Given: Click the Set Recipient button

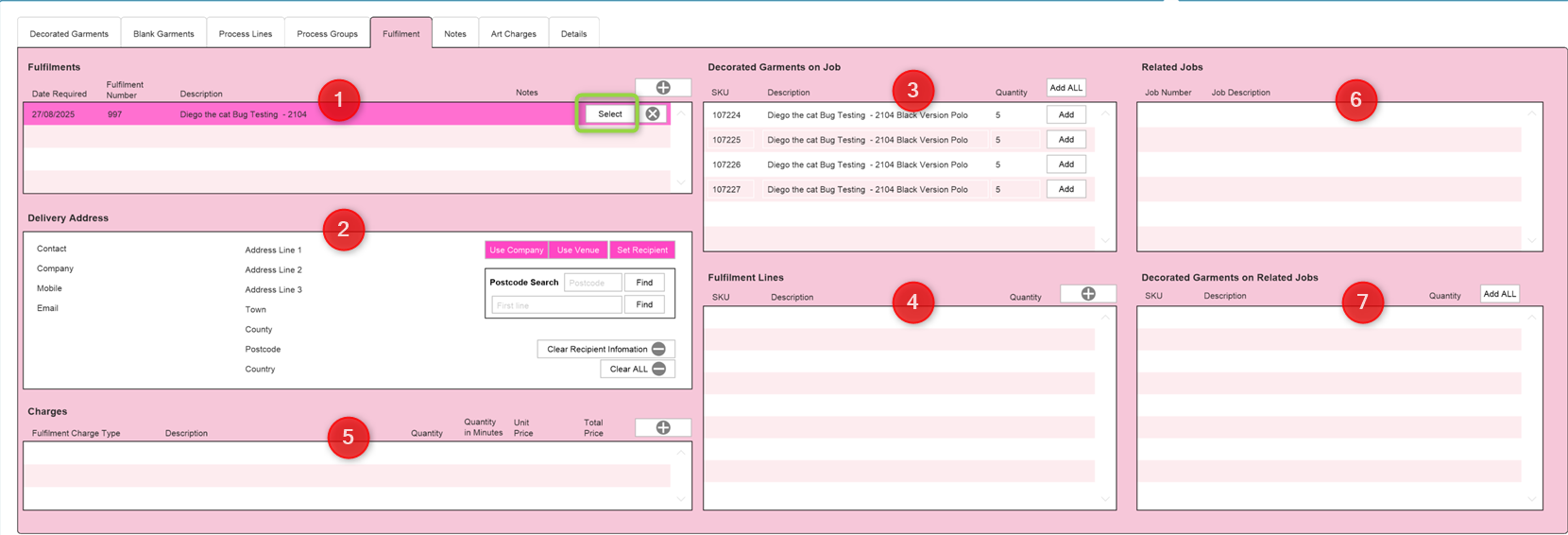Looking at the screenshot, I should click(642, 250).
